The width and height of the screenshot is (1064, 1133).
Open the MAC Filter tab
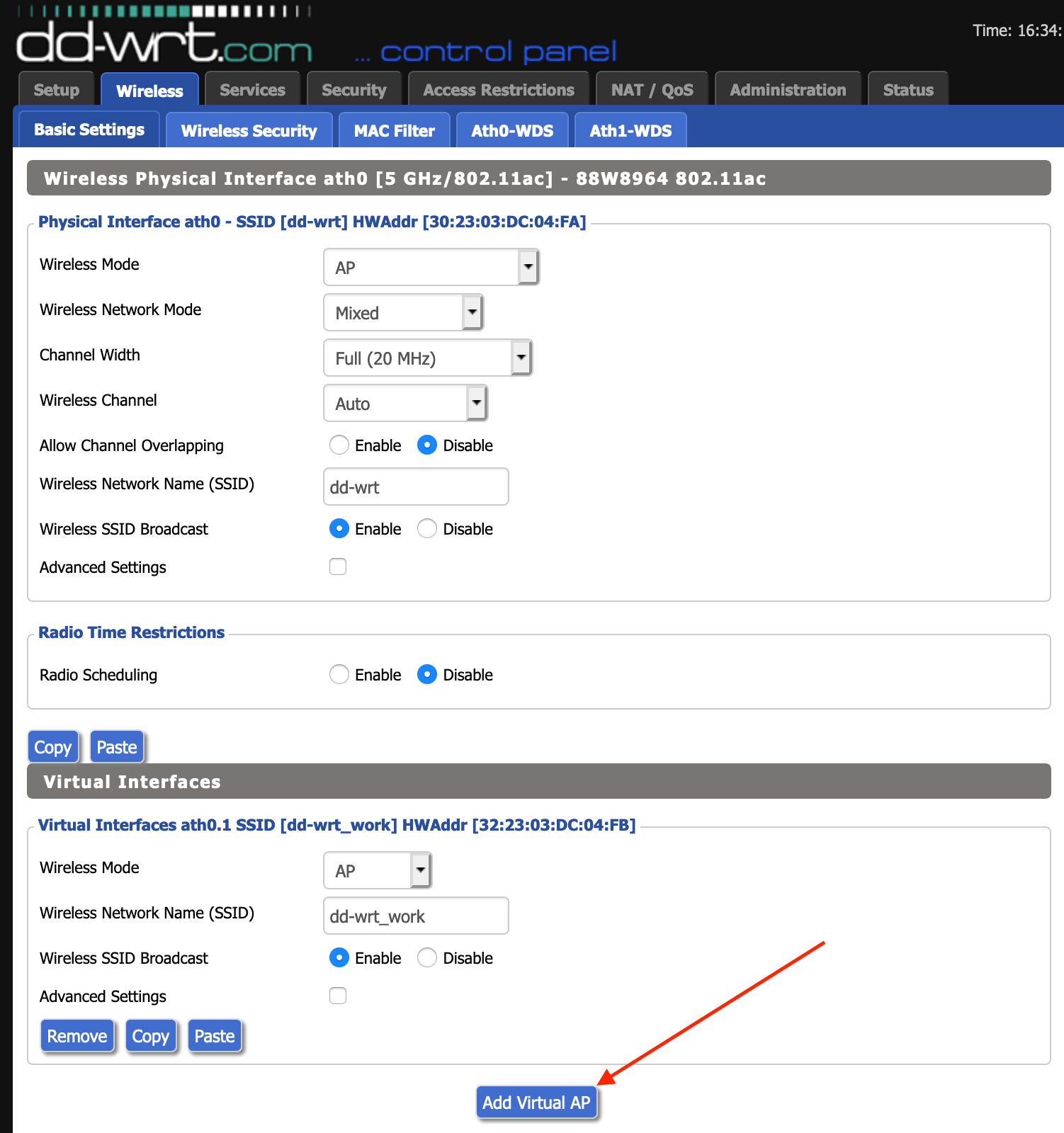point(395,130)
